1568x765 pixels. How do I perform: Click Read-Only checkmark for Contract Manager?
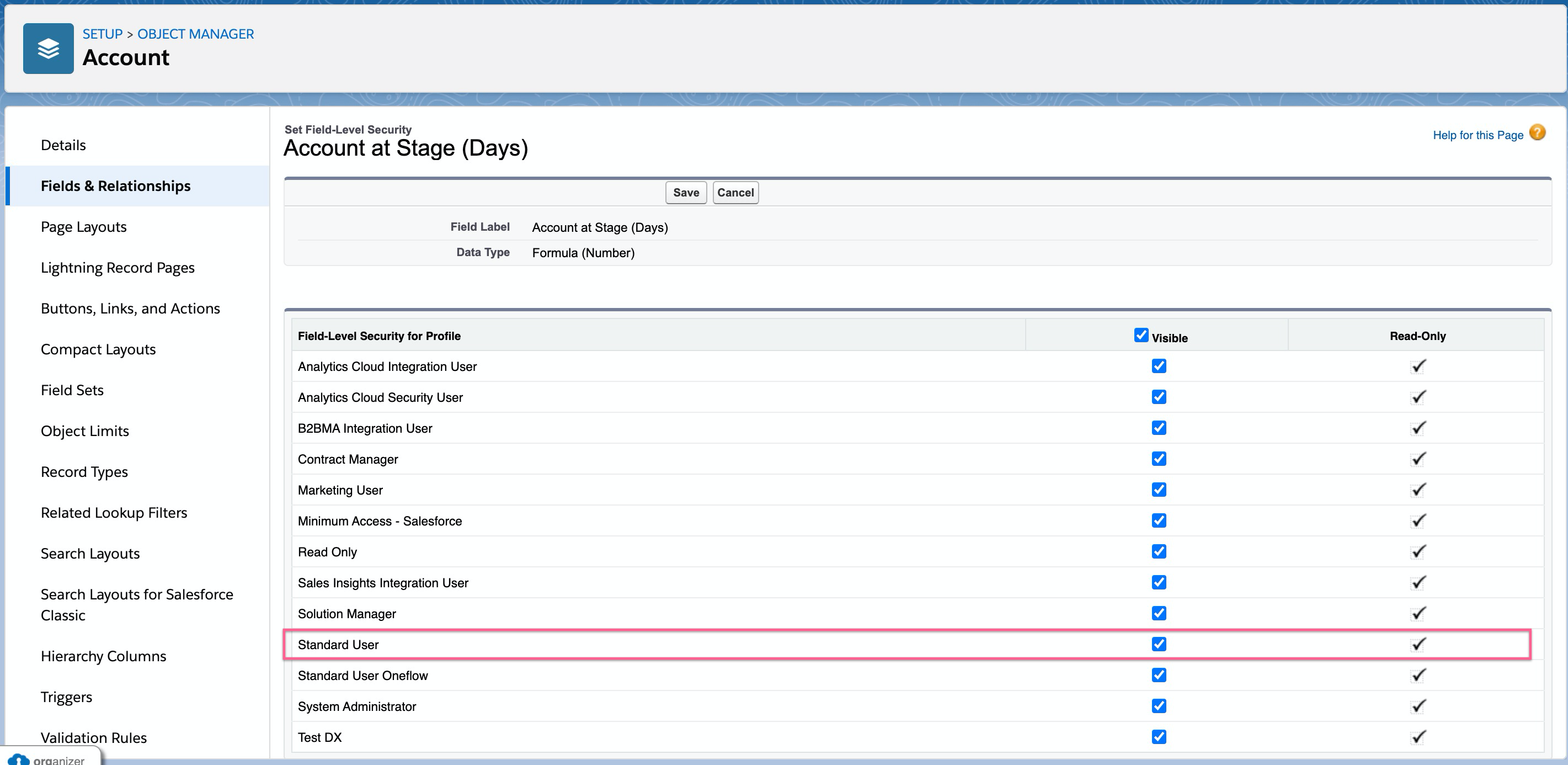1418,459
